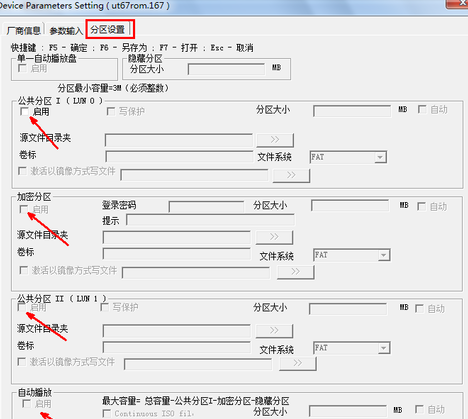Toggle 写保护 in 公共分区 I
The image size is (468, 419).
coord(111,111)
